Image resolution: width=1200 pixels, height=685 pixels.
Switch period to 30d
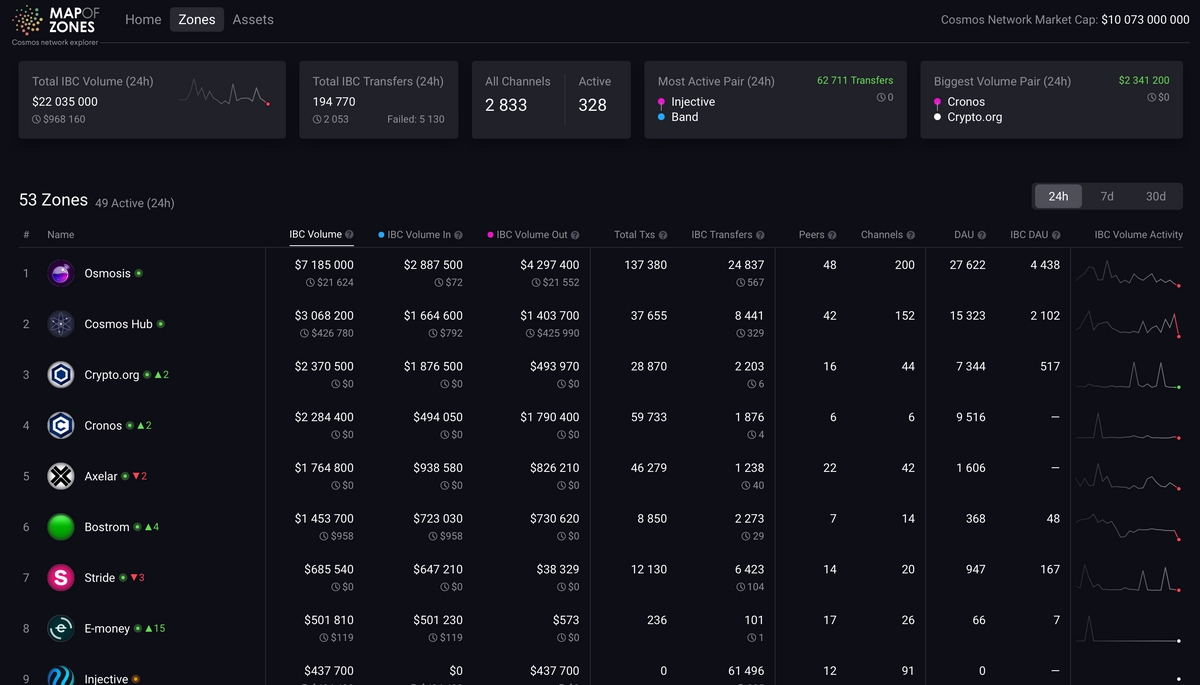click(1156, 196)
